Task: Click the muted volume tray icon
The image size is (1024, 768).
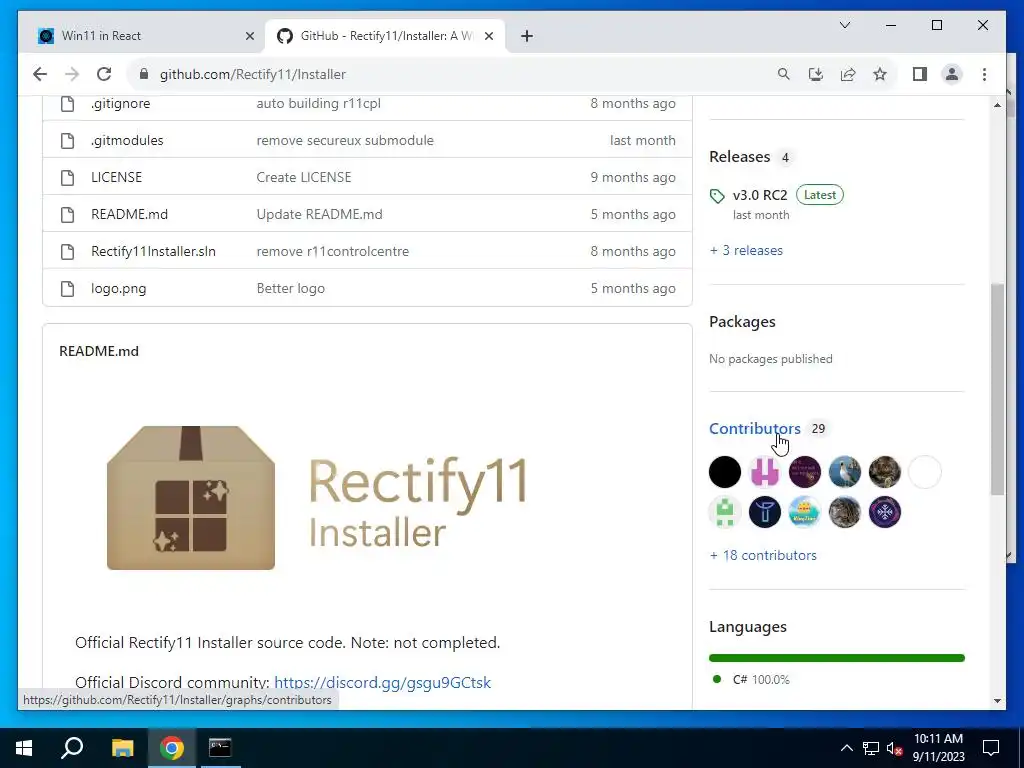Action: [x=895, y=748]
